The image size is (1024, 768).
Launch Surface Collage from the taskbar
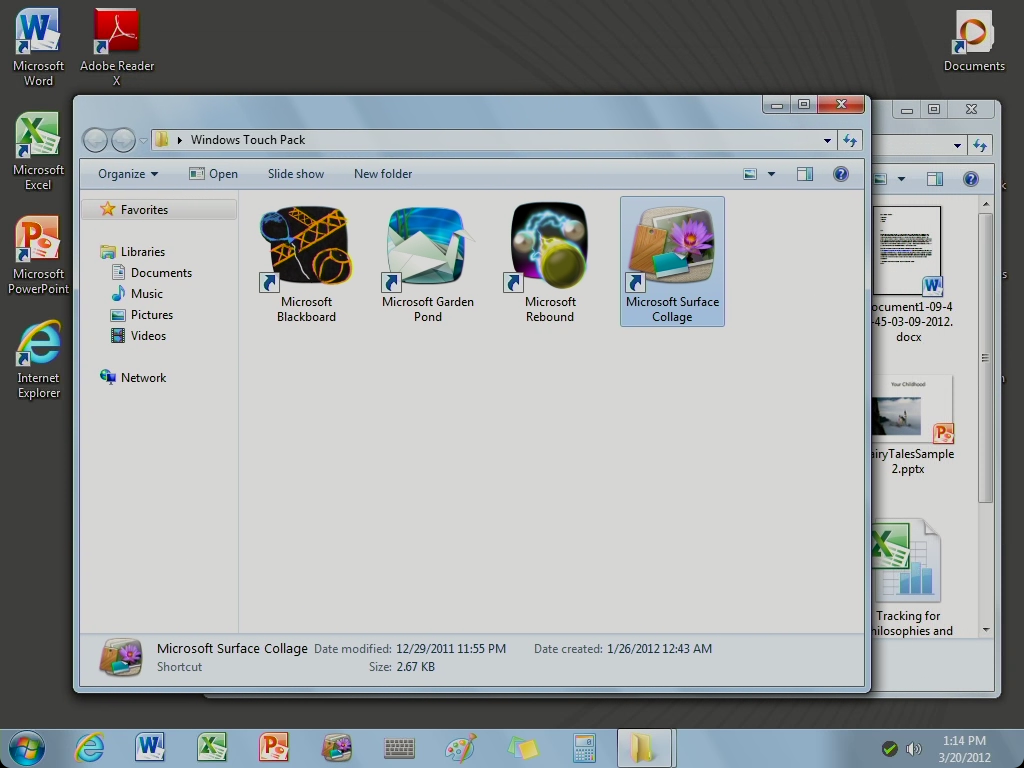pos(336,748)
